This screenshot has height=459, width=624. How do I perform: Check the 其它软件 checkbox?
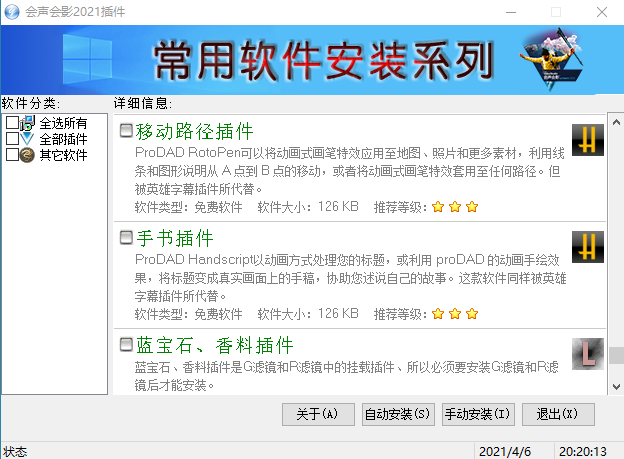pyautogui.click(x=12, y=154)
